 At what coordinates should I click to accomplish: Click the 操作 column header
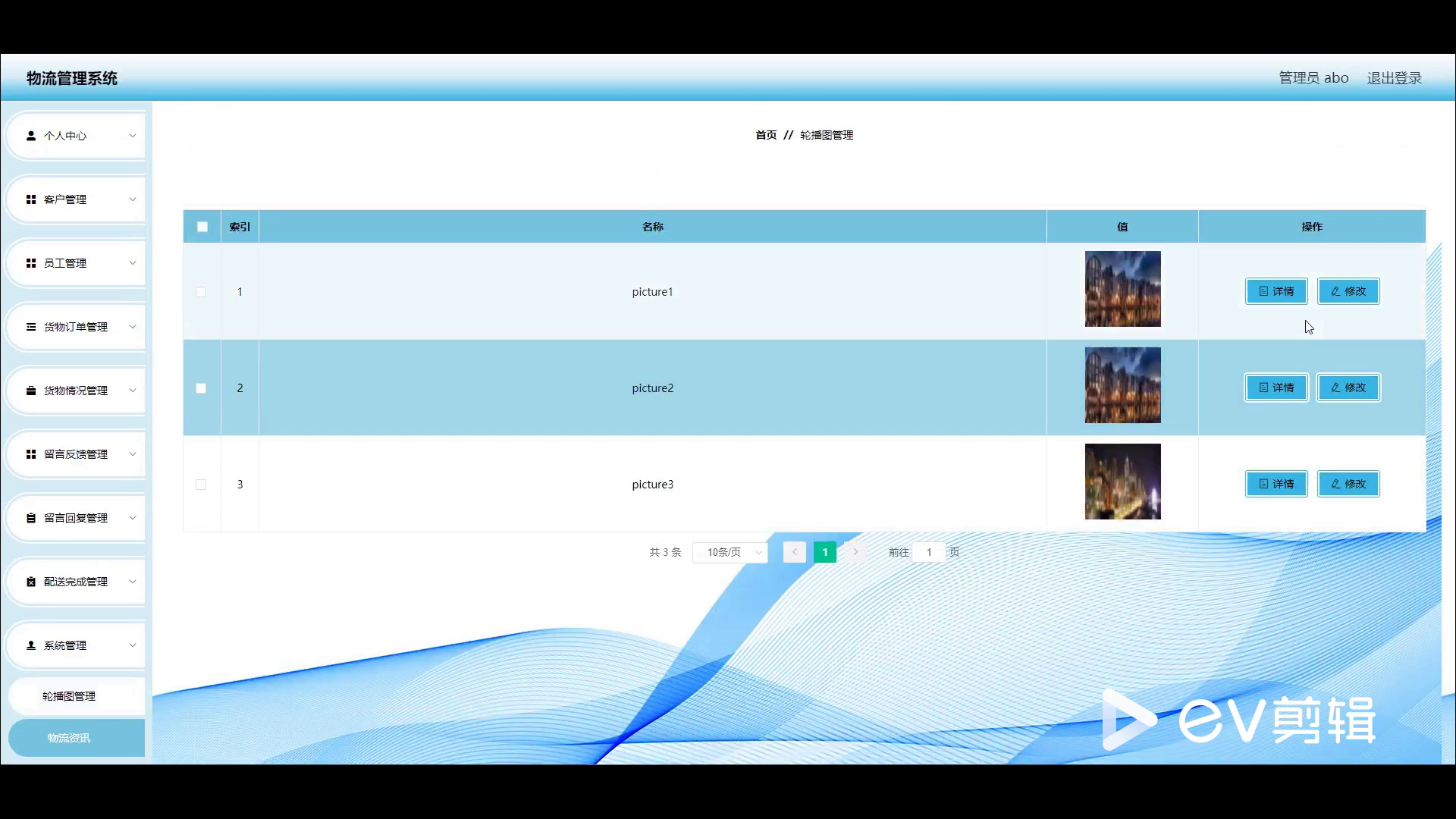(1312, 227)
